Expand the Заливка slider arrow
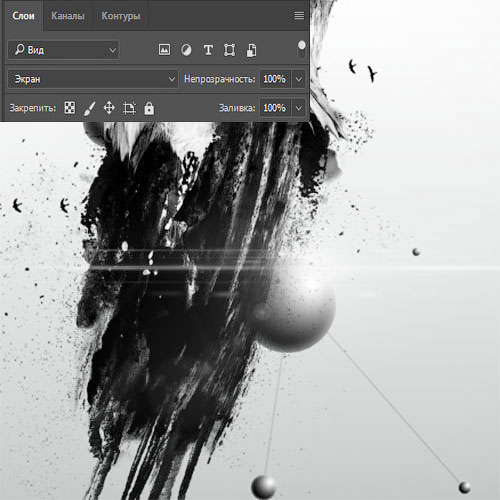The height and width of the screenshot is (500, 500). coord(299,108)
